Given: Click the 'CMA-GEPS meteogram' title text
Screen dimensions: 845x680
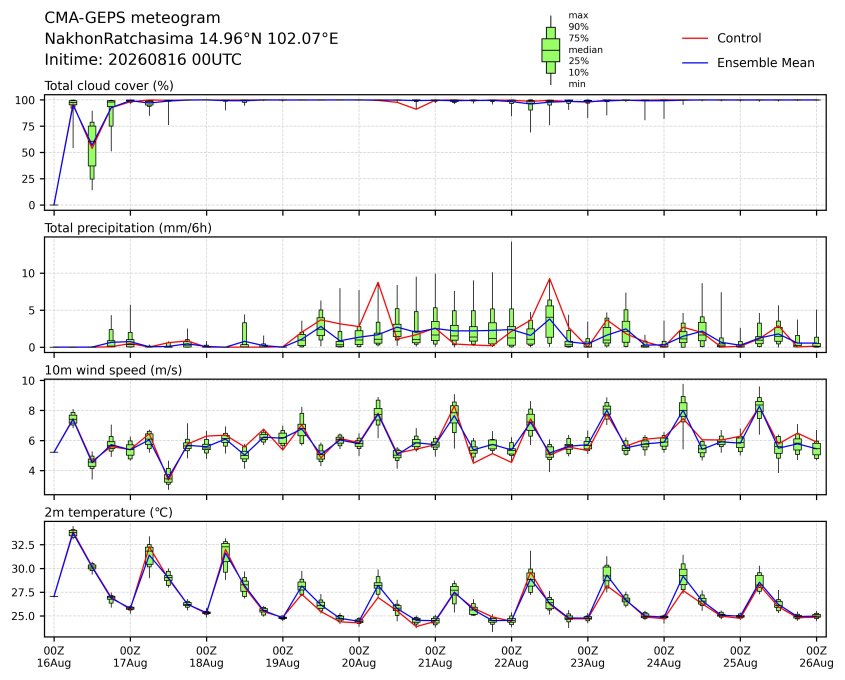Looking at the screenshot, I should 132,18.
